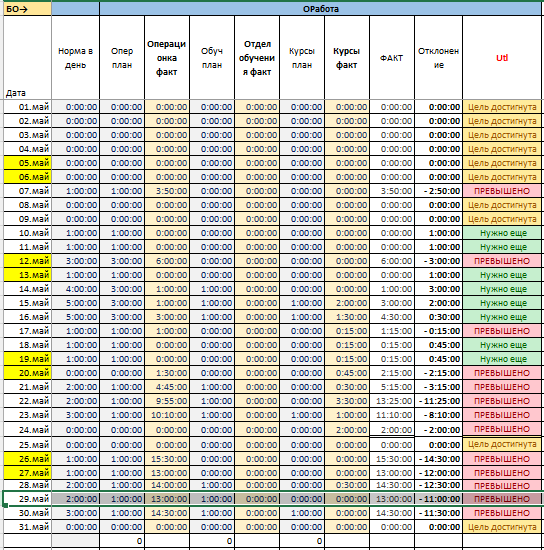
Task: Select the ФАКТ column header
Action: click(x=392, y=58)
